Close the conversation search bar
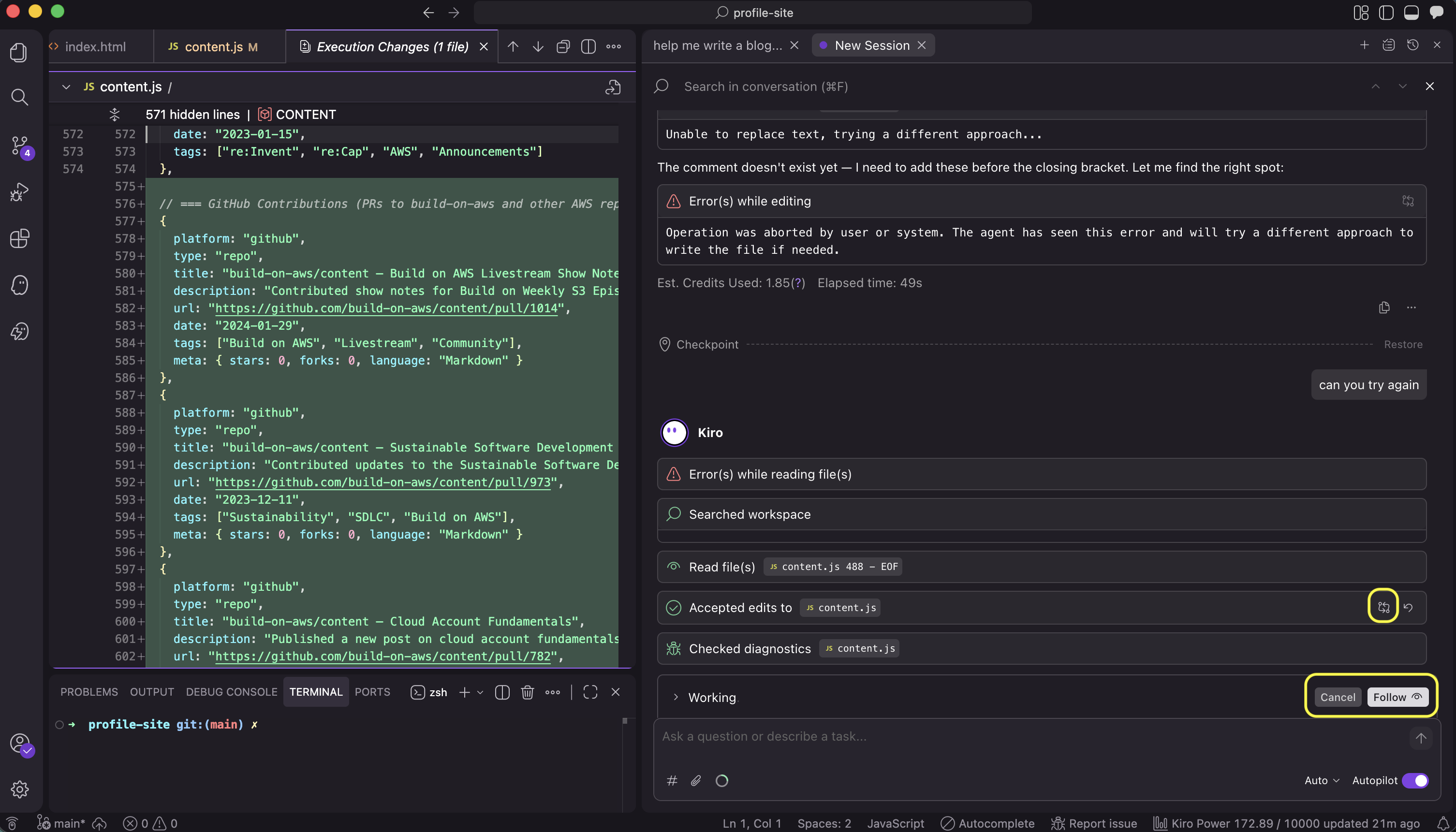The width and height of the screenshot is (1456, 832). point(1430,86)
